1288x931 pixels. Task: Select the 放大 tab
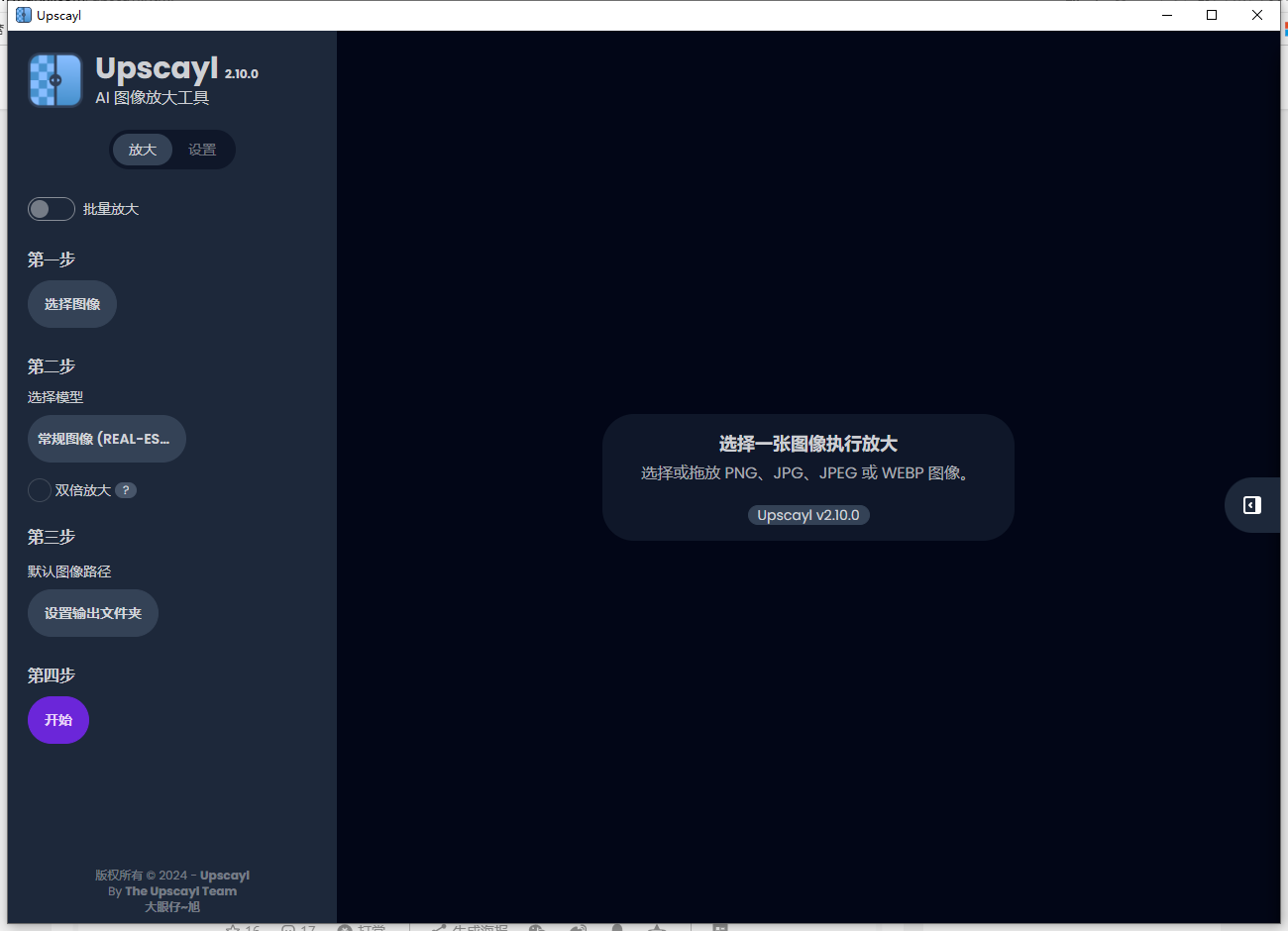coord(142,149)
